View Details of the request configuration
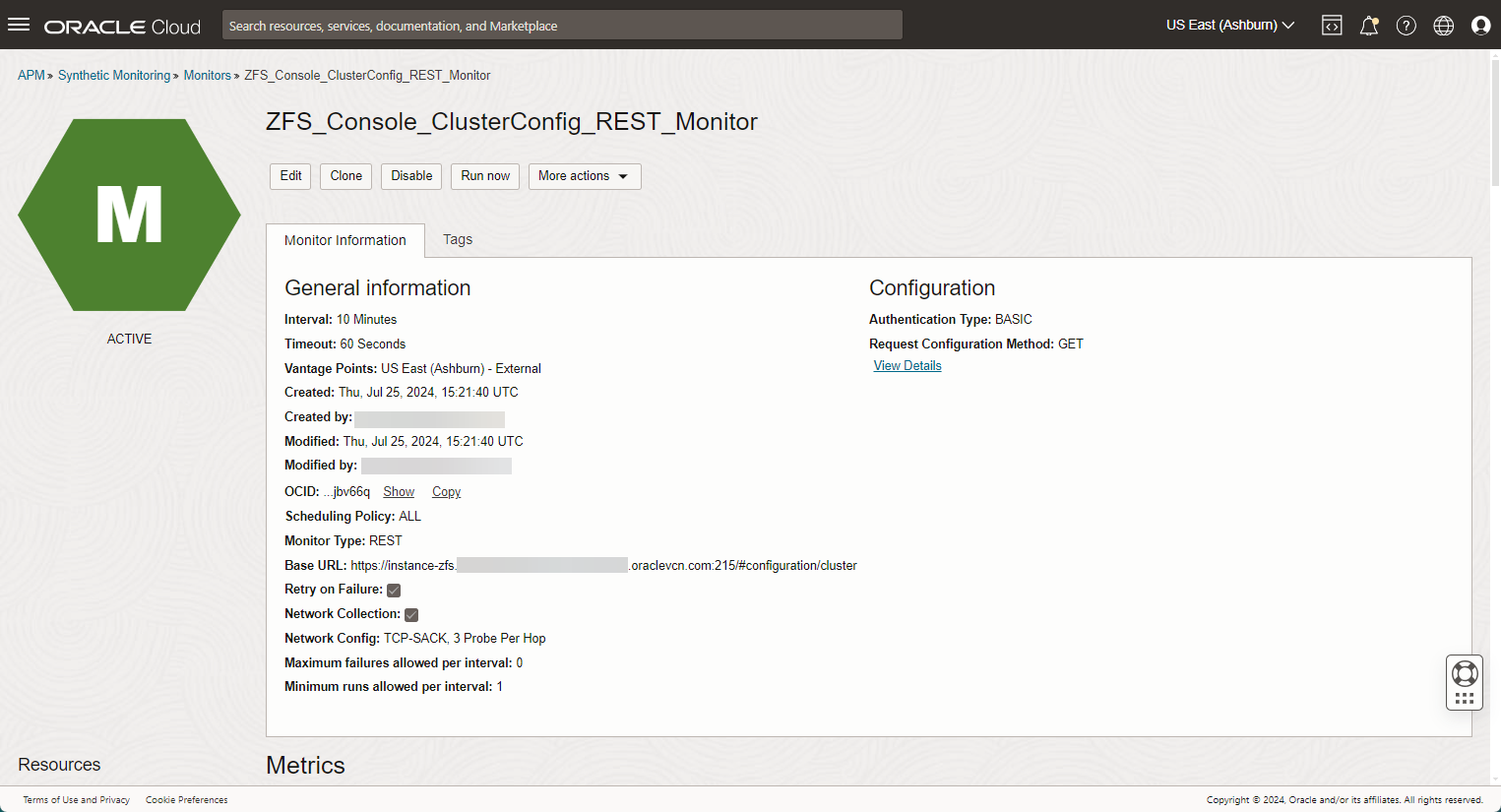The image size is (1501, 812). point(907,365)
